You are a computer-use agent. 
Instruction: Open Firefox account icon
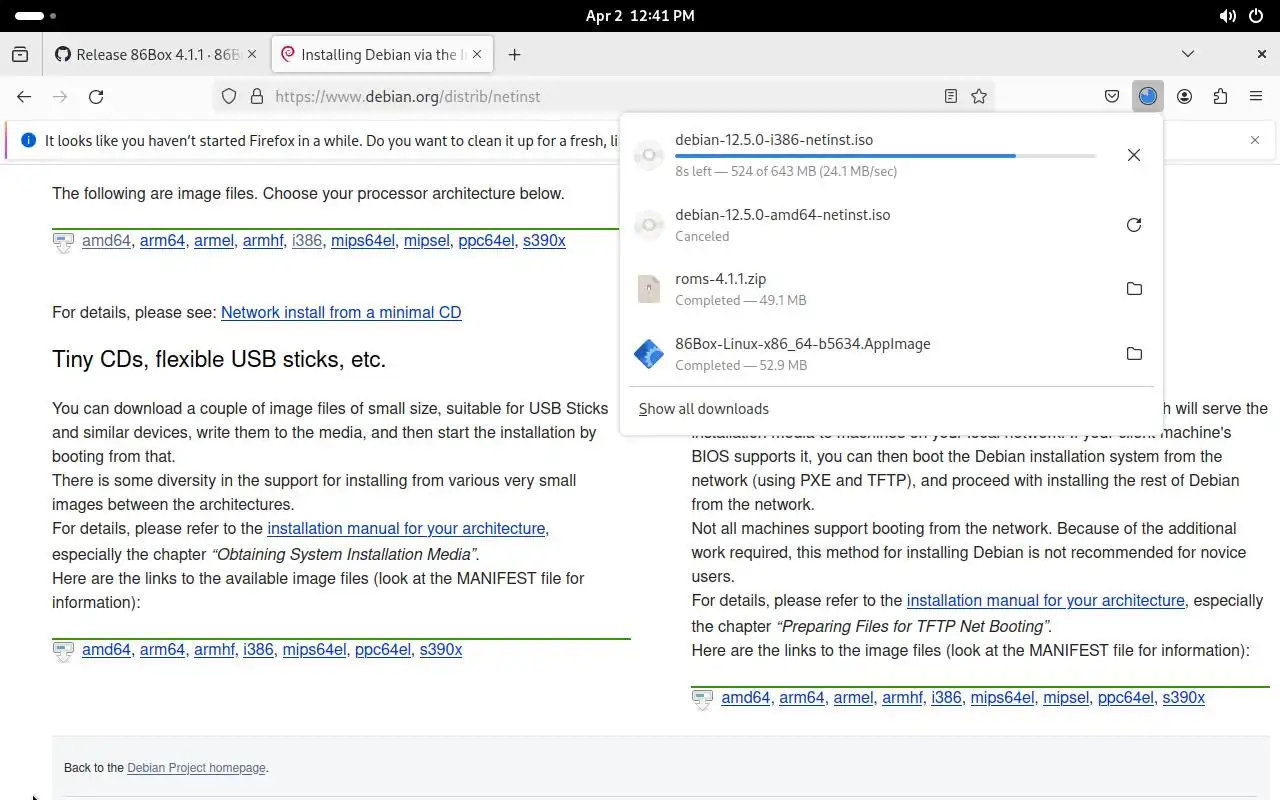(1185, 97)
